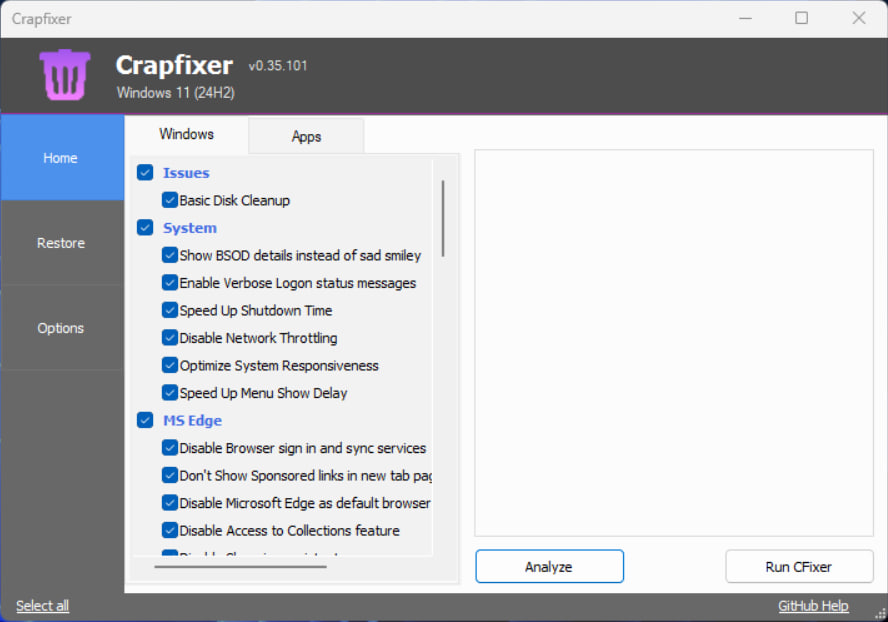Click the Windows 11 (24H2) label
This screenshot has width=888, height=622.
tap(176, 92)
